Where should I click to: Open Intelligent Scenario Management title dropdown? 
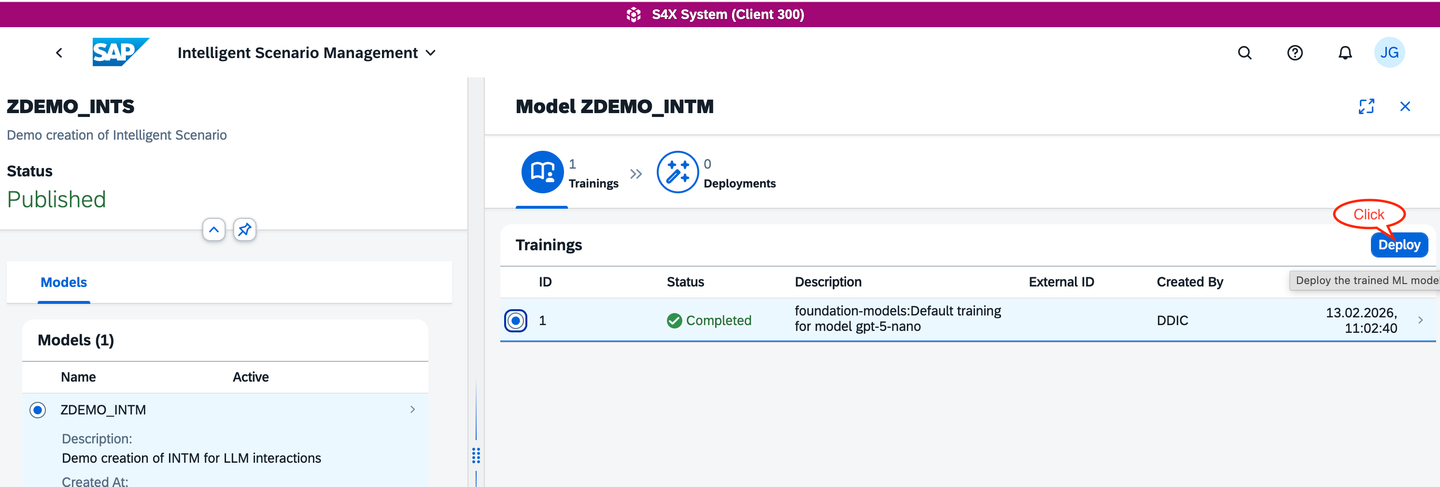307,53
